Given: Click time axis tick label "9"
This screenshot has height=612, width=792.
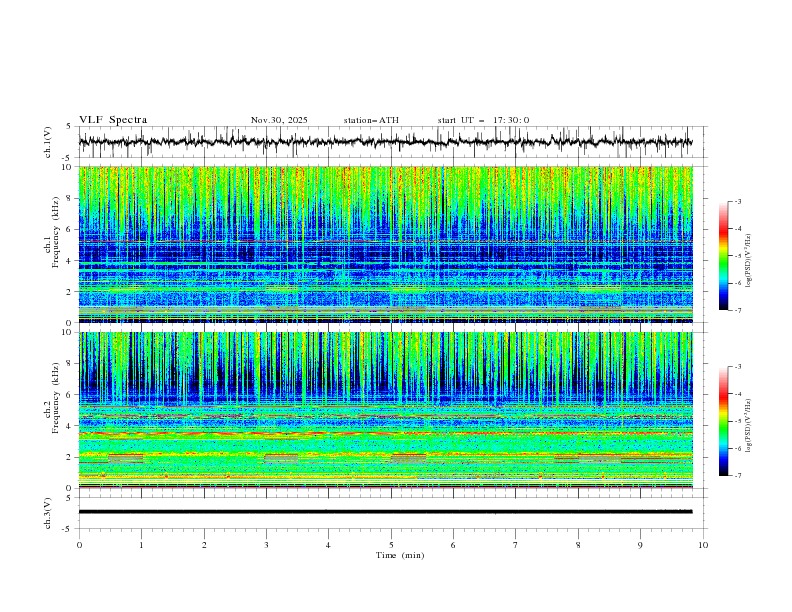Looking at the screenshot, I should 640,545.
